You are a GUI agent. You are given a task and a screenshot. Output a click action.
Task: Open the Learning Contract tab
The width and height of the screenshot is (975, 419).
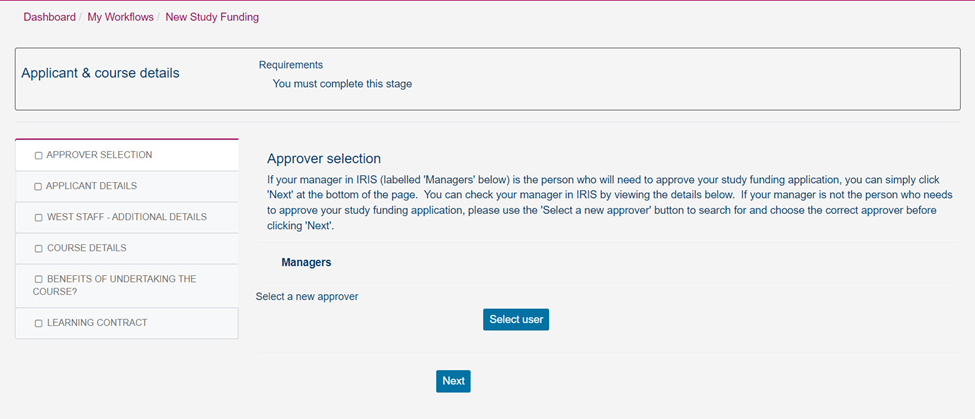[96, 323]
